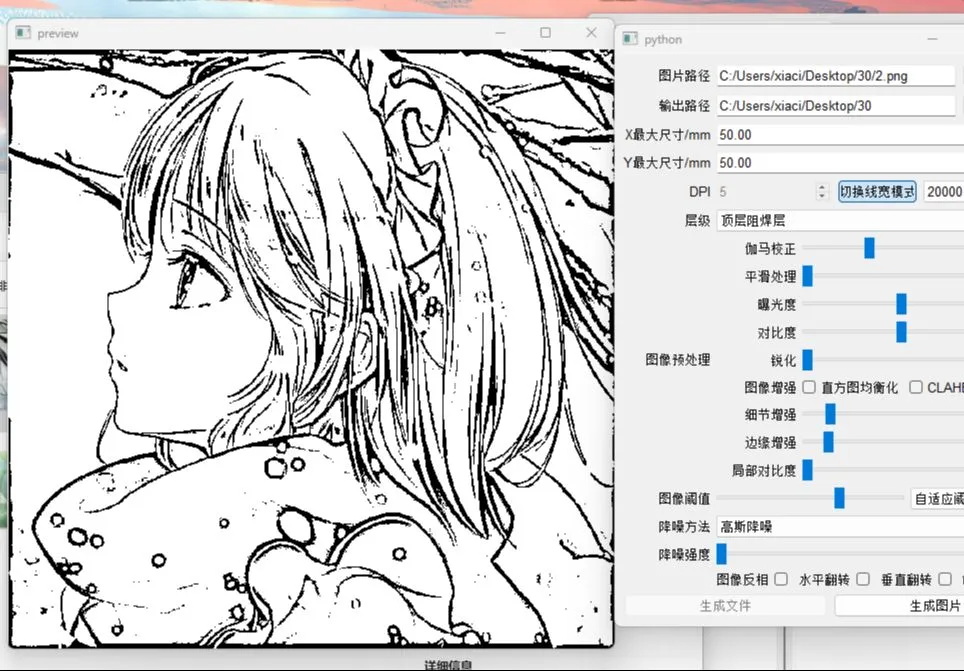Enable the 水平翻转 checkbox
The image size is (964, 671).
pyautogui.click(x=863, y=579)
